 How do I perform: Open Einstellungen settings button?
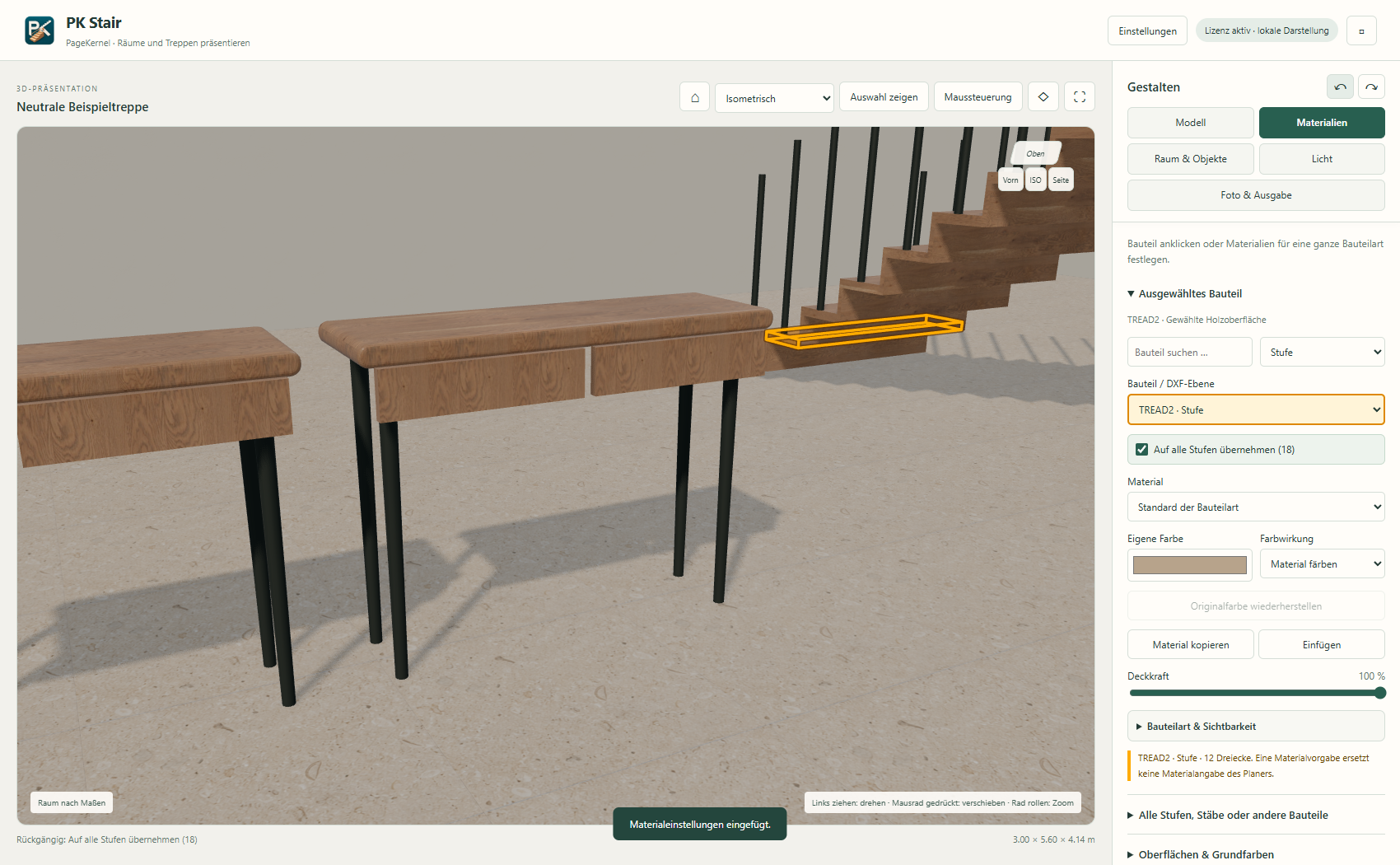click(1147, 30)
